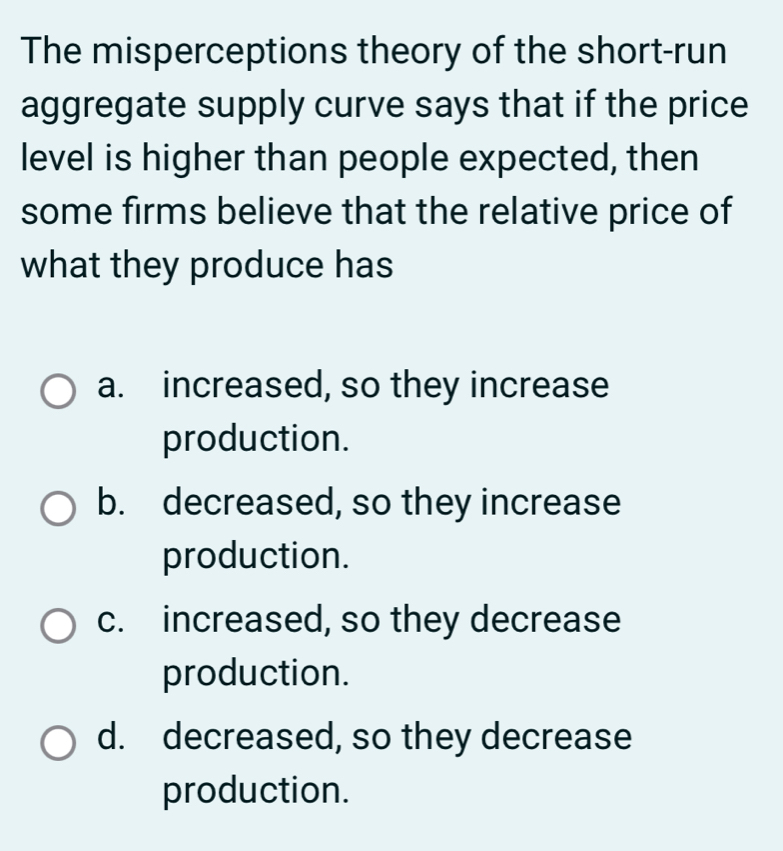The image size is (783, 851).
Task: Click the "c." option letter
Action: pyautogui.click(x=114, y=621)
